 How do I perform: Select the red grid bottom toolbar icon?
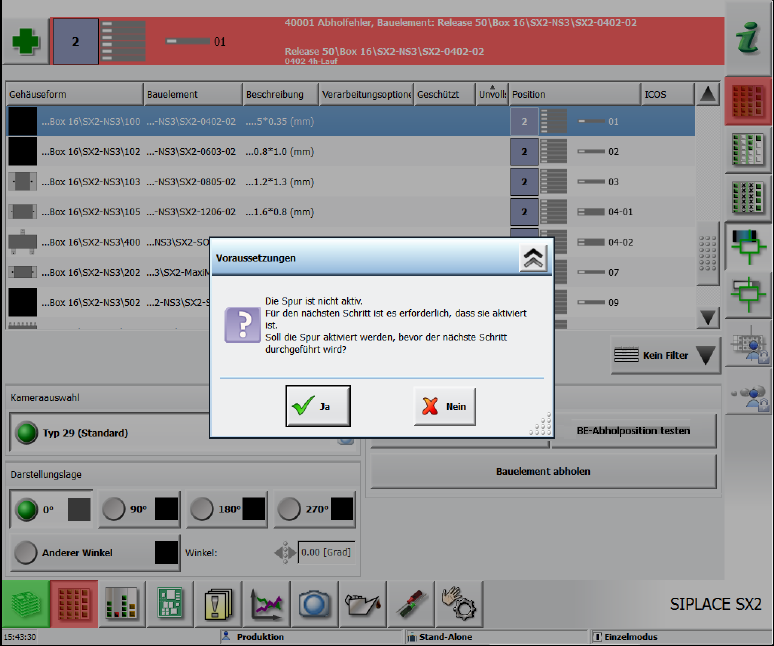[74, 603]
